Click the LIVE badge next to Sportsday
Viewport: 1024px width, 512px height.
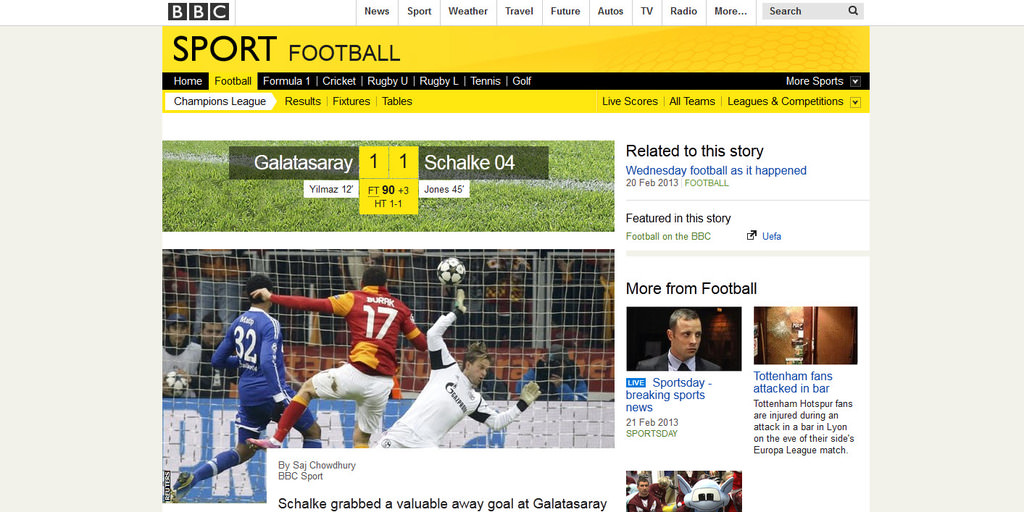[635, 383]
